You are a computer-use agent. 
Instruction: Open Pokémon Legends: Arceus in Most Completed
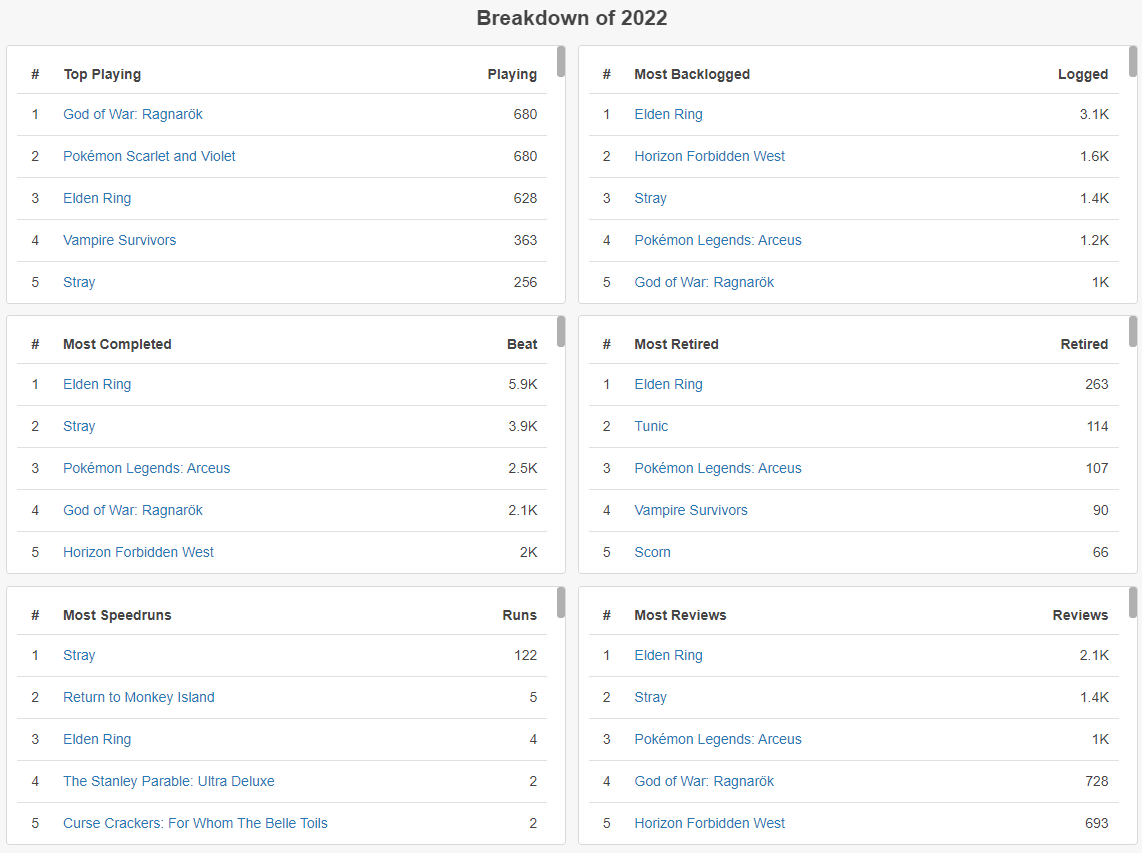(146, 468)
